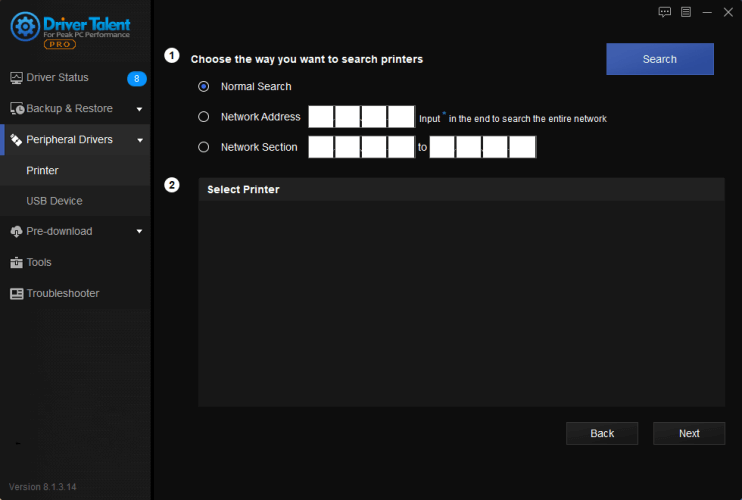The image size is (742, 500).
Task: Click fourth octet of Network Section start
Action: (401, 147)
